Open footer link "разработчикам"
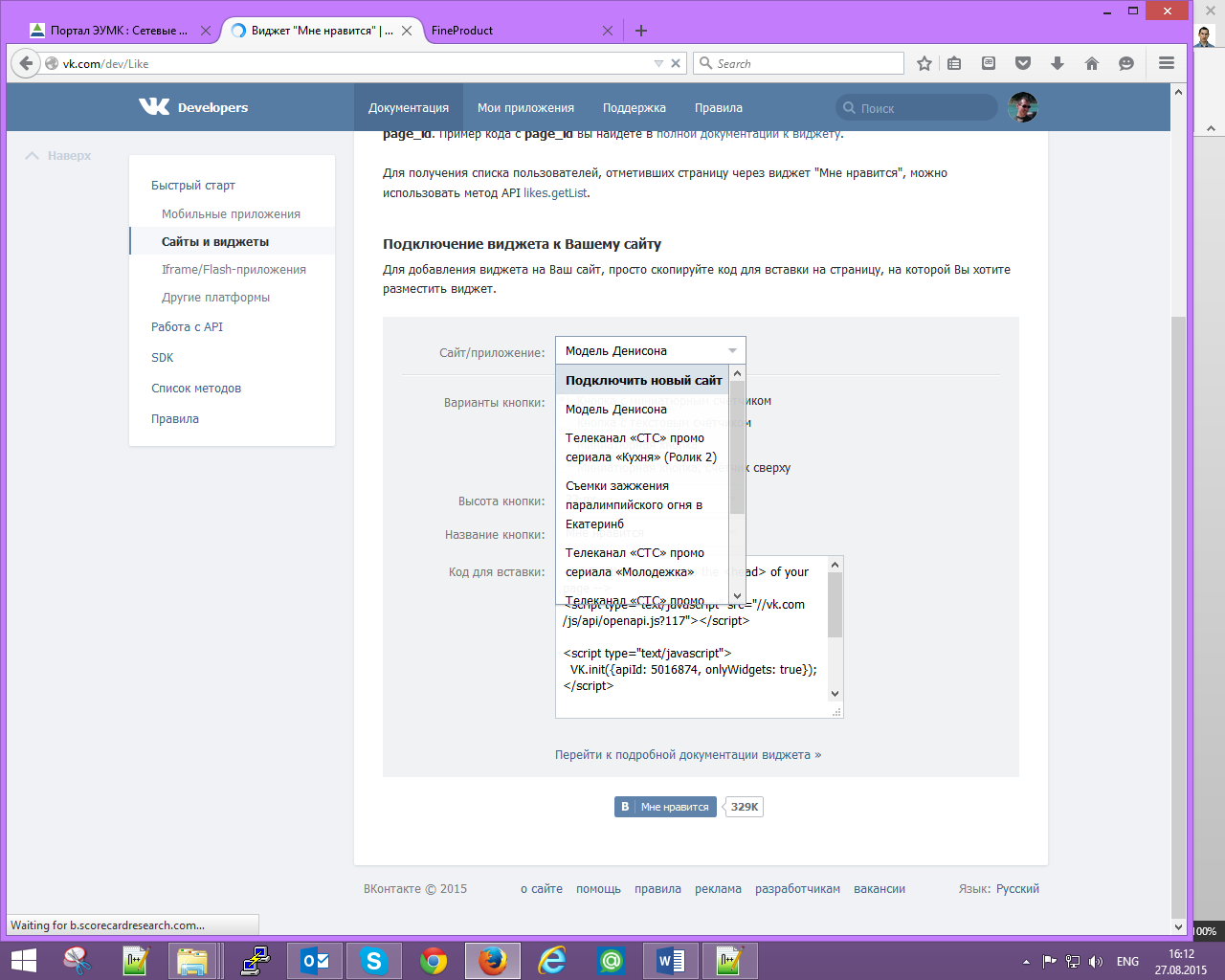1225x980 pixels. point(797,889)
